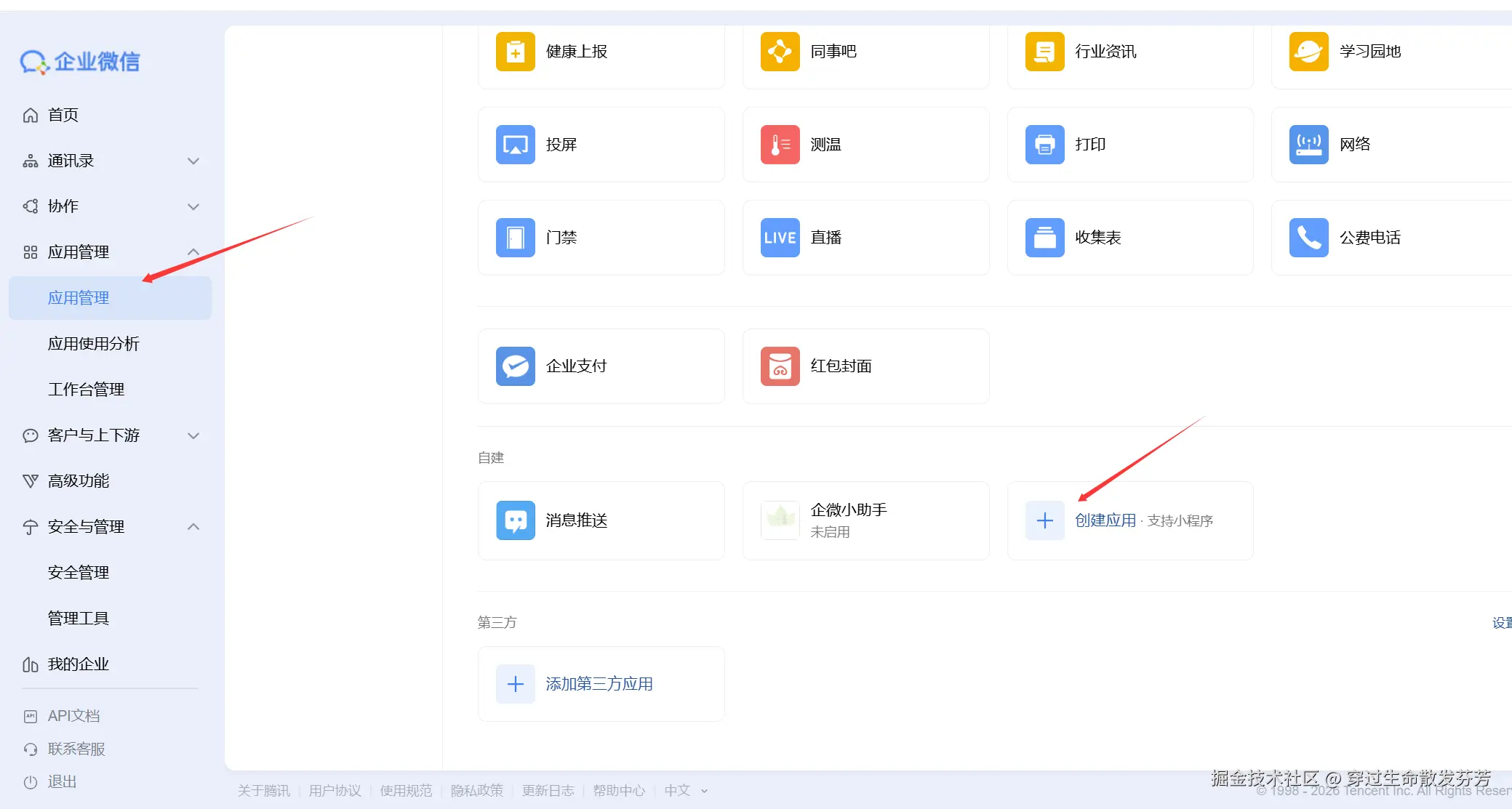Open the 健康上报 app icon

pyautogui.click(x=515, y=52)
